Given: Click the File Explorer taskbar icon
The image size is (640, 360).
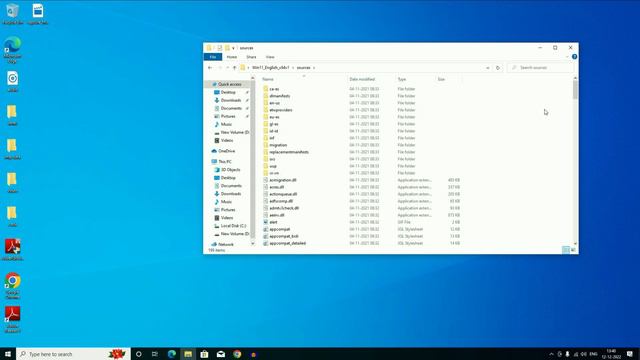Looking at the screenshot, I should pyautogui.click(x=188, y=354).
